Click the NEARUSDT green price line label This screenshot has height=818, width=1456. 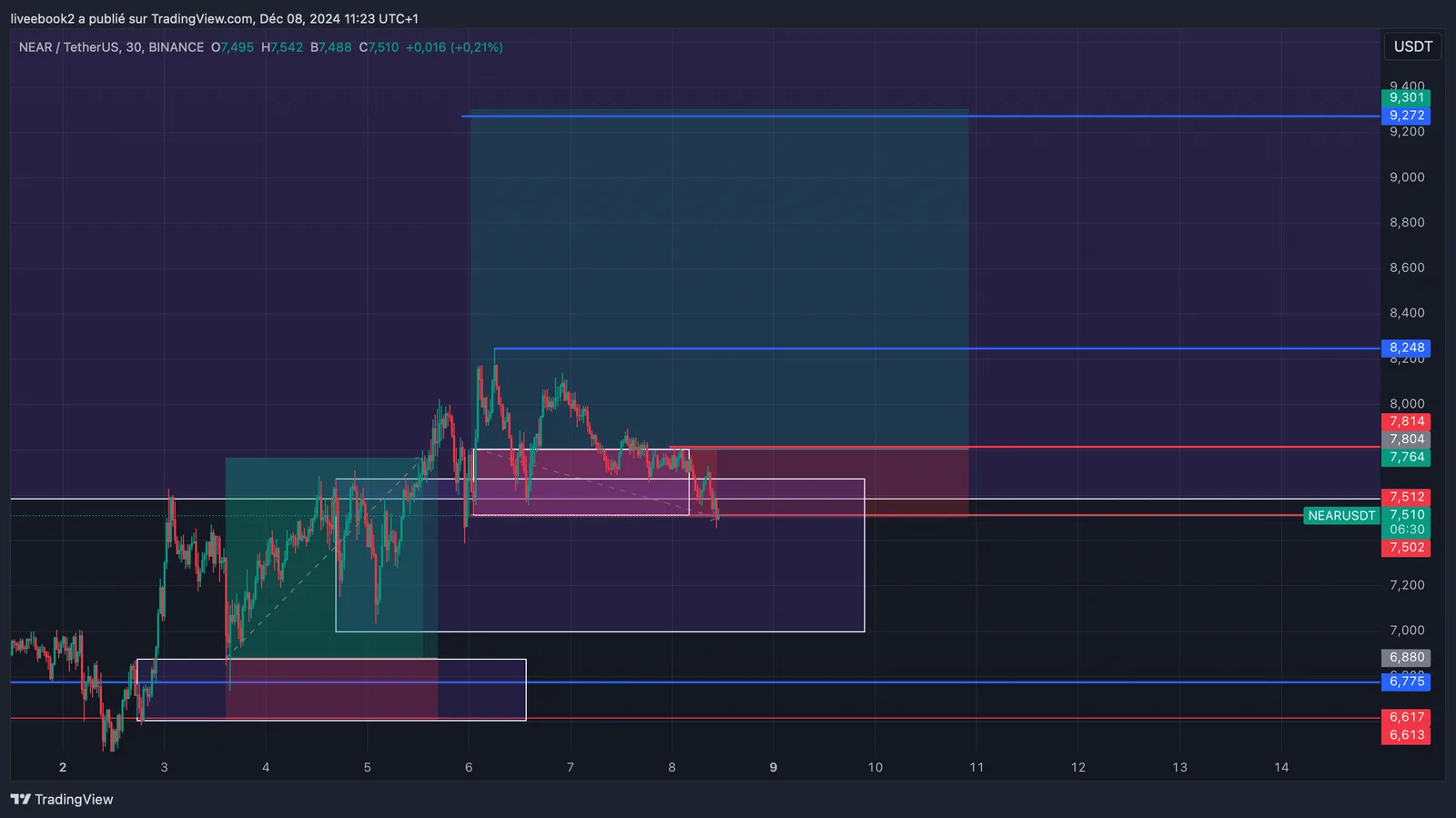(1341, 516)
